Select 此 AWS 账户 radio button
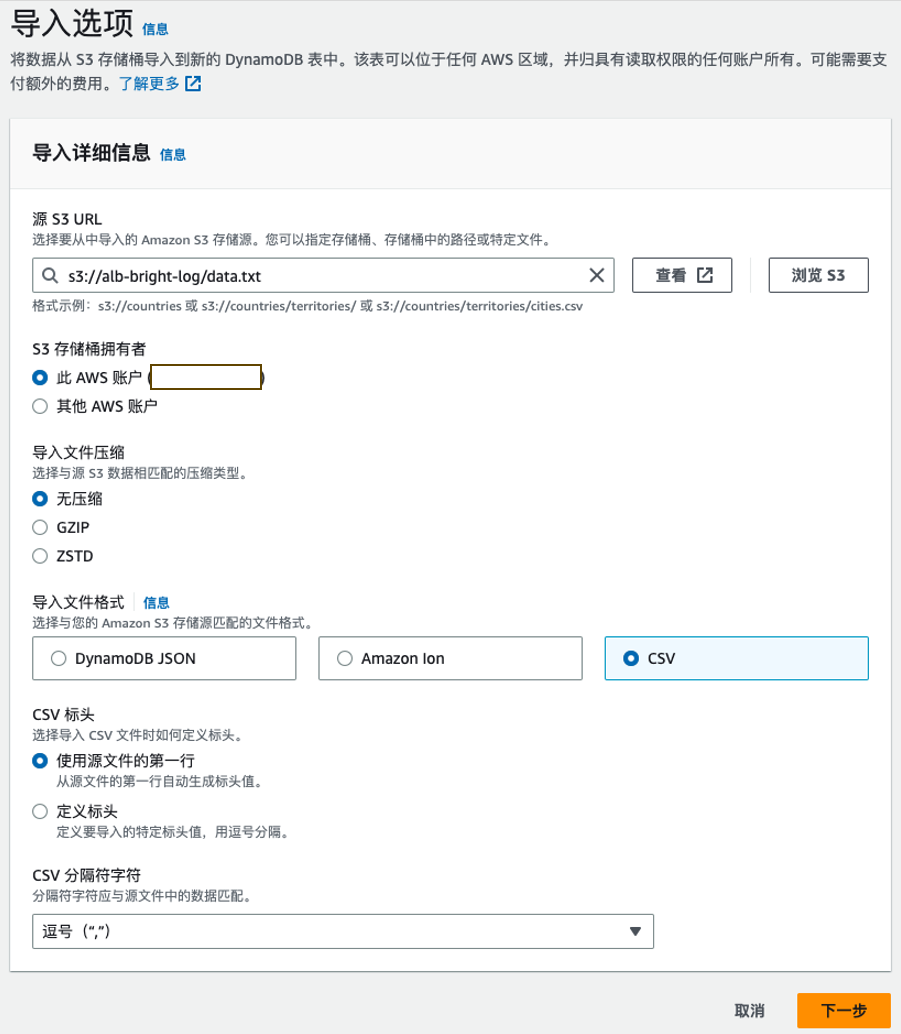The image size is (901, 1034). click(x=40, y=377)
